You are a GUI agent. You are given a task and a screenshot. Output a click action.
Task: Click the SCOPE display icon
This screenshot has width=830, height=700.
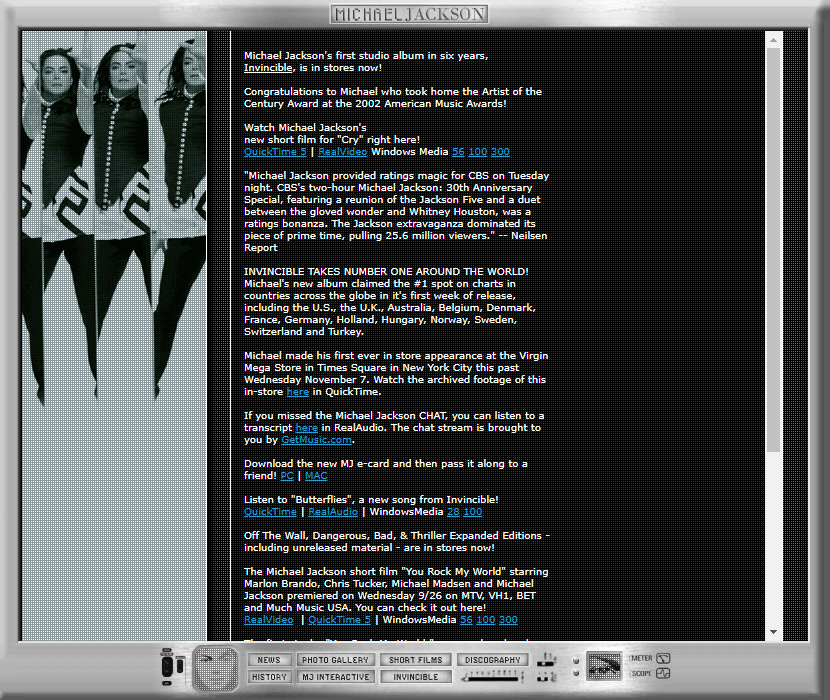(663, 674)
